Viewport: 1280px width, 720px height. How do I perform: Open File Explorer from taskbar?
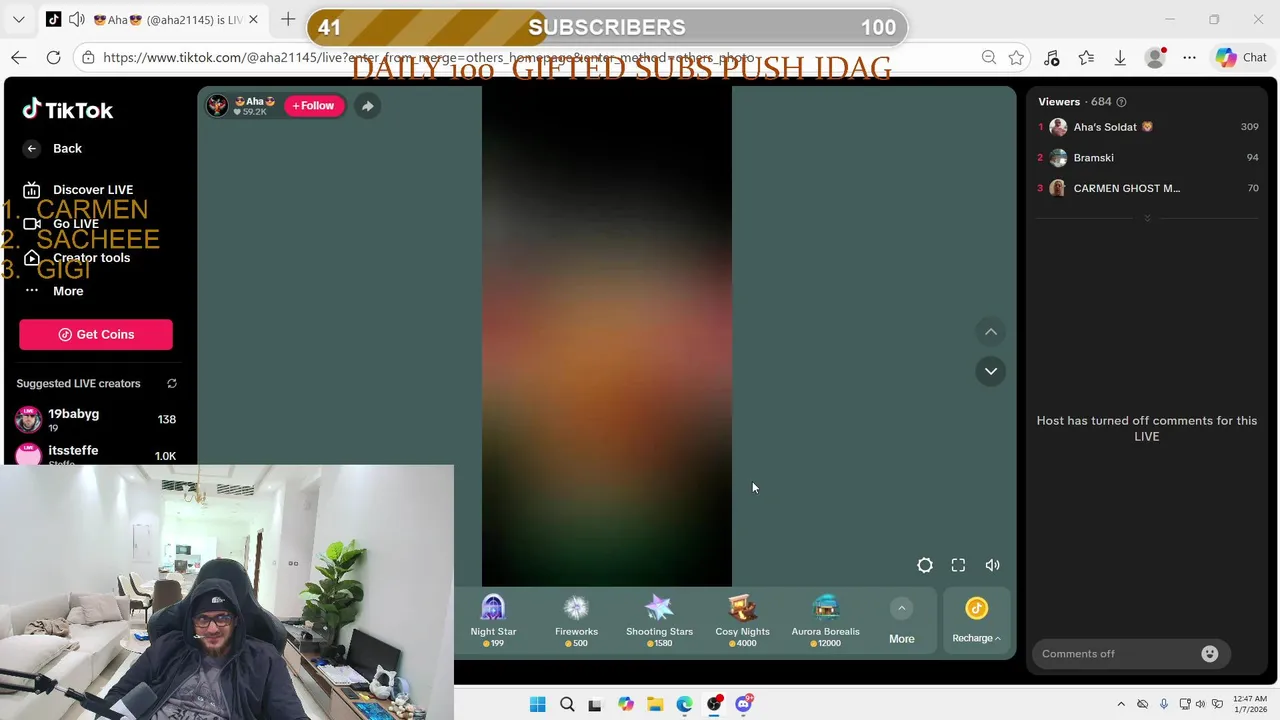655,704
